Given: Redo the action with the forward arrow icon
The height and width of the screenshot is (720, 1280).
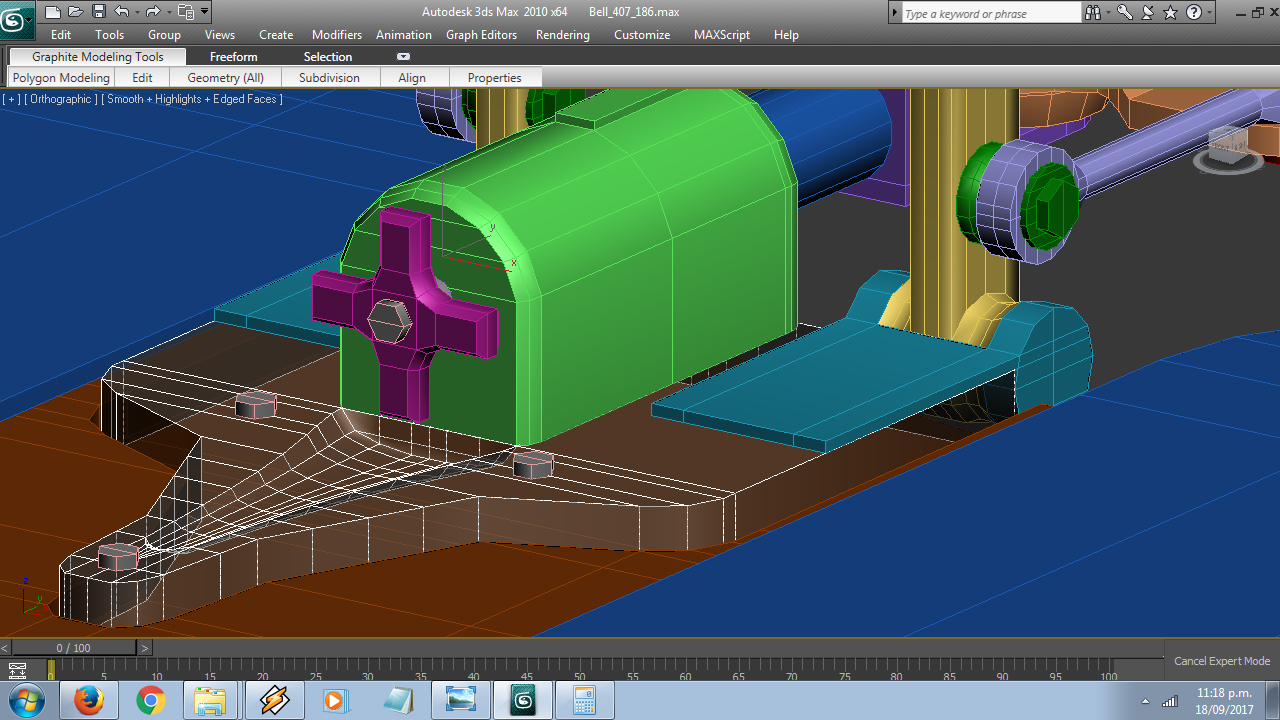Looking at the screenshot, I should point(153,11).
